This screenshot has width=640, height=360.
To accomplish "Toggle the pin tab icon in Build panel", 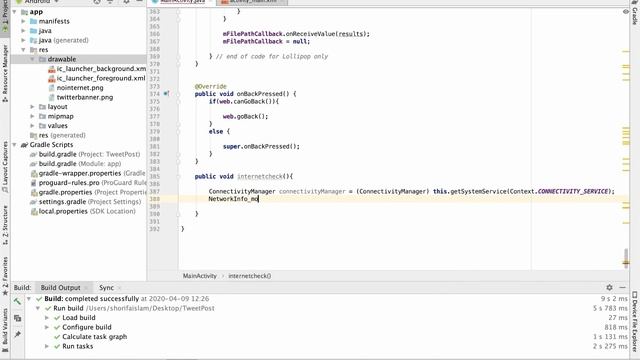I will pos(17,335).
